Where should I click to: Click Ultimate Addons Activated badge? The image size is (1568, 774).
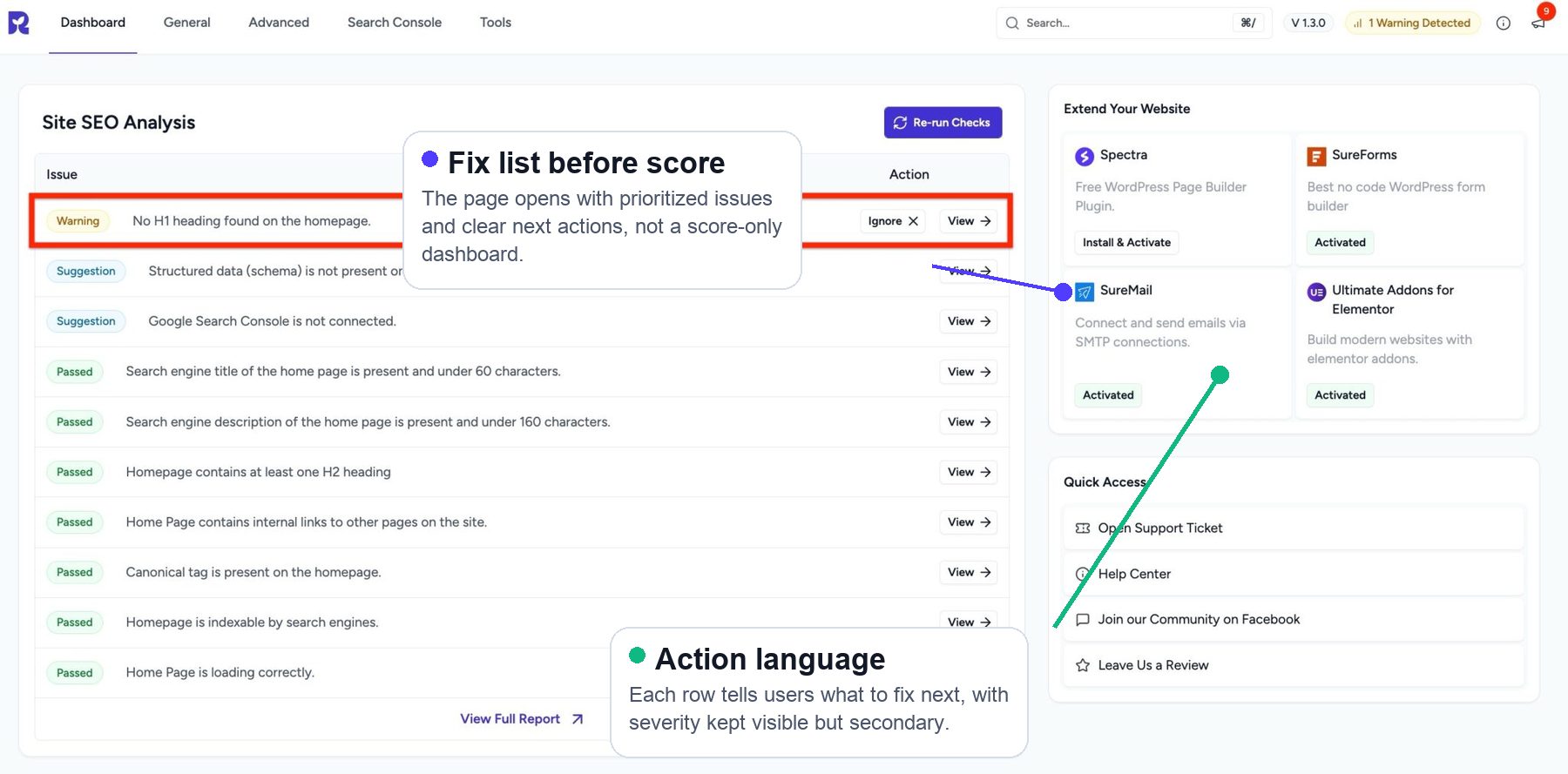click(1340, 395)
